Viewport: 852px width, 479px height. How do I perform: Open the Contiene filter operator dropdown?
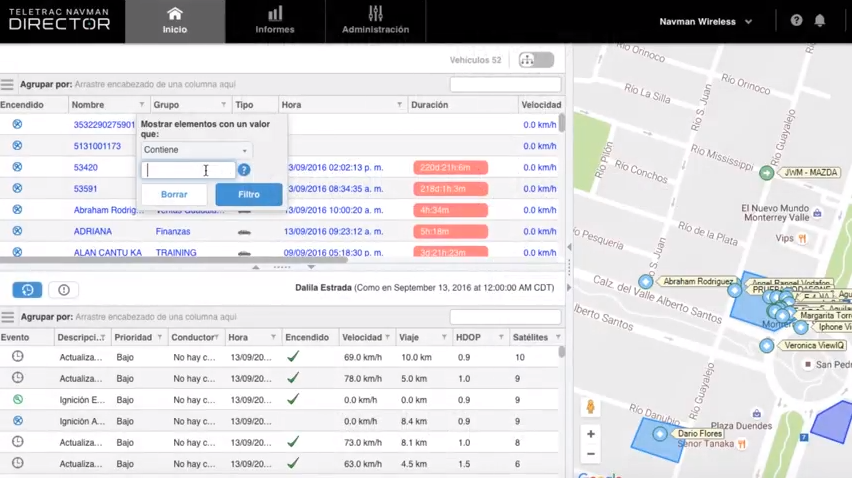(x=195, y=150)
